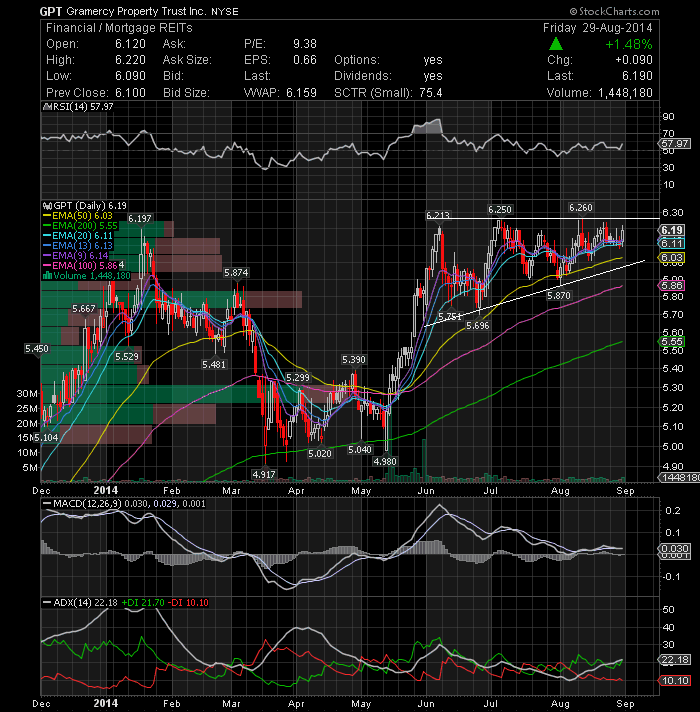
Task: Click the EMA(9) 6.14 legend entry
Action: (76, 256)
